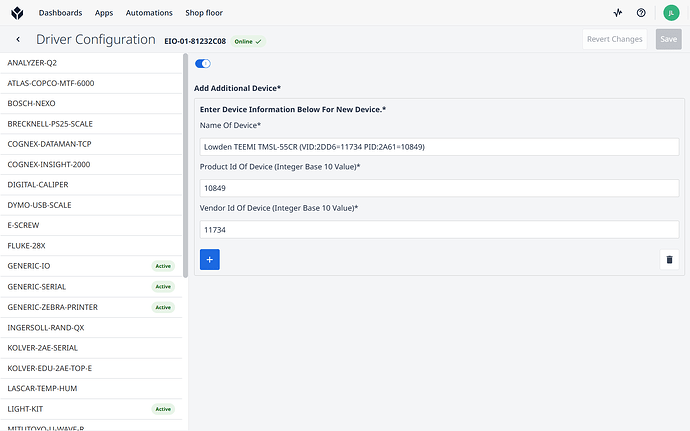This screenshot has height=431, width=690.
Task: Click the Tulip logo icon
Action: [x=17, y=13]
